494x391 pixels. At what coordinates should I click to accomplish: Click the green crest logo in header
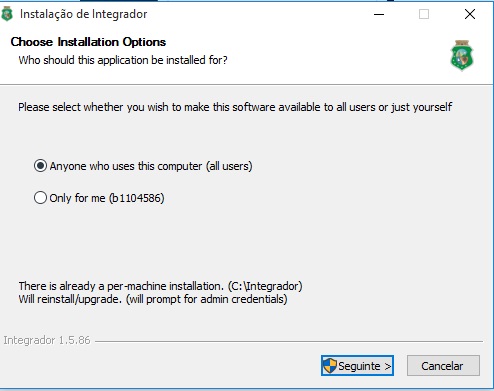[x=462, y=55]
